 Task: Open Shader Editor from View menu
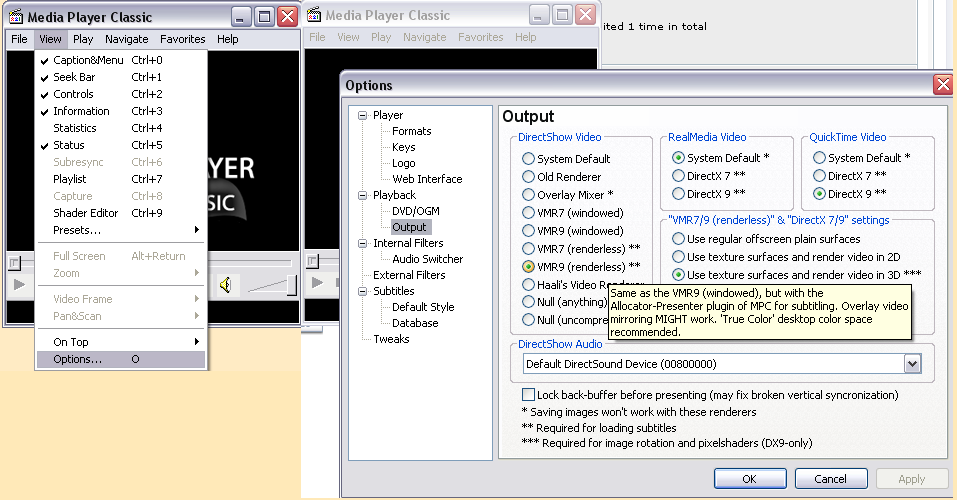121,213
